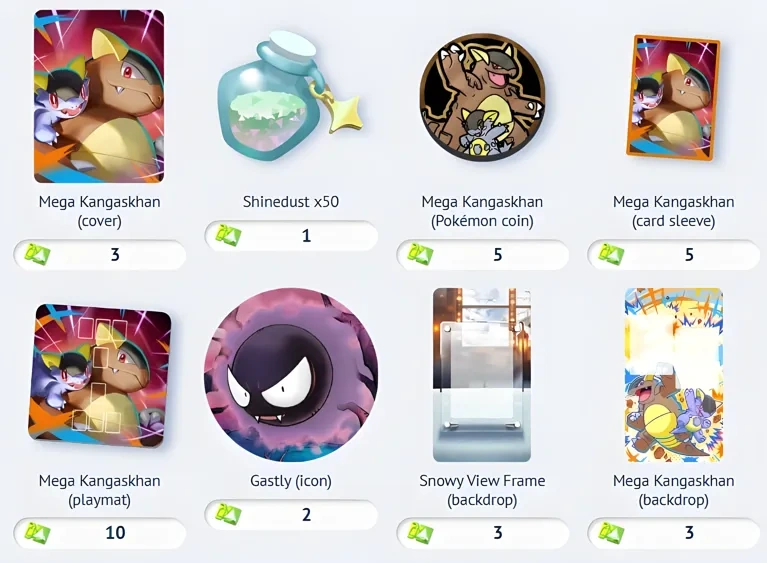Image resolution: width=767 pixels, height=563 pixels.
Task: Choose the Mega Kangaskhan Pokémon coin
Action: 482,98
